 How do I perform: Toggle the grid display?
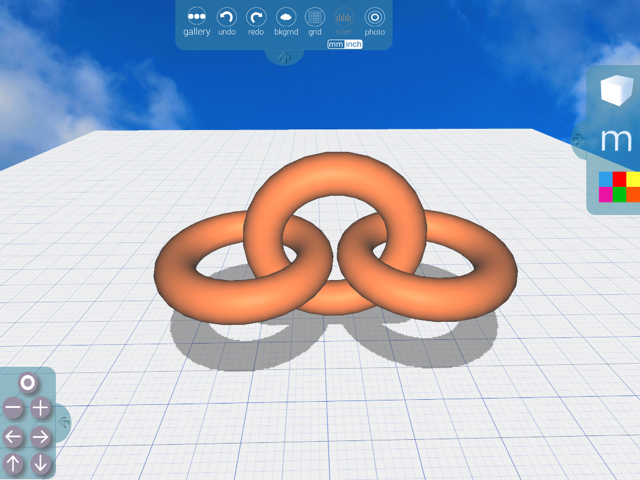[x=315, y=22]
